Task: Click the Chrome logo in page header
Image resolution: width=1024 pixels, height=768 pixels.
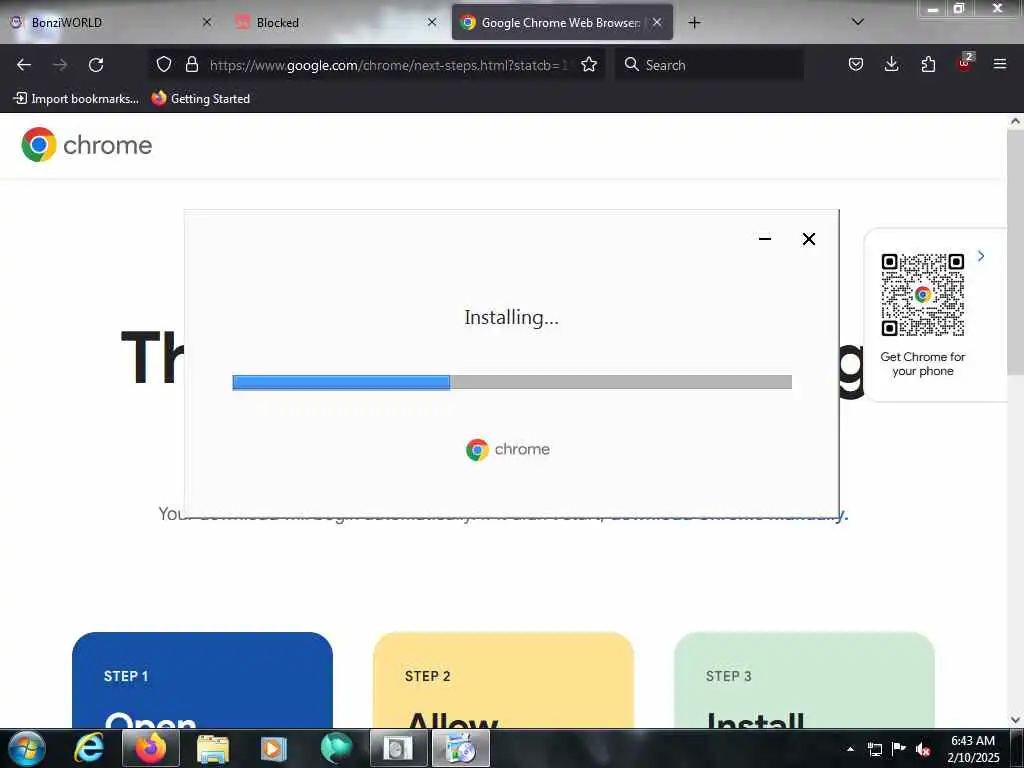Action: click(x=86, y=144)
